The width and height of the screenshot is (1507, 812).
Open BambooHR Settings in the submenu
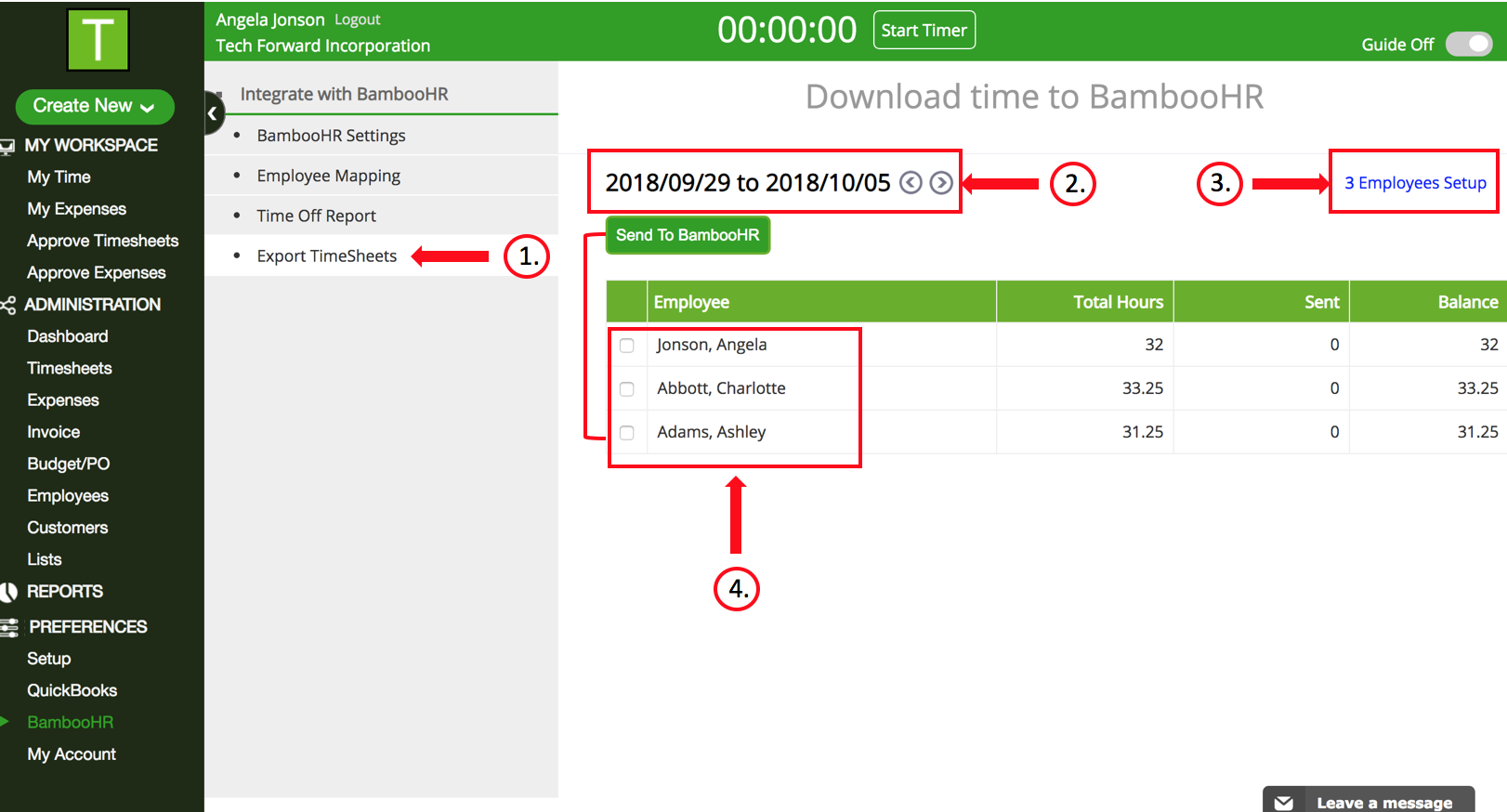pos(331,136)
